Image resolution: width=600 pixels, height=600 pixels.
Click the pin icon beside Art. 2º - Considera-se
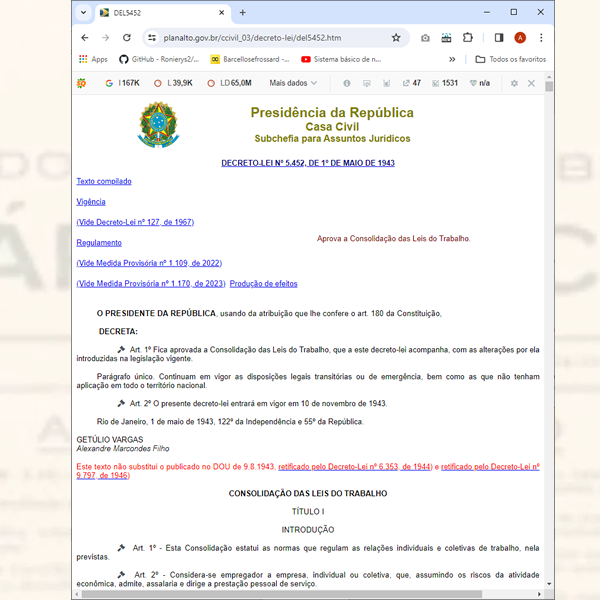click(121, 574)
